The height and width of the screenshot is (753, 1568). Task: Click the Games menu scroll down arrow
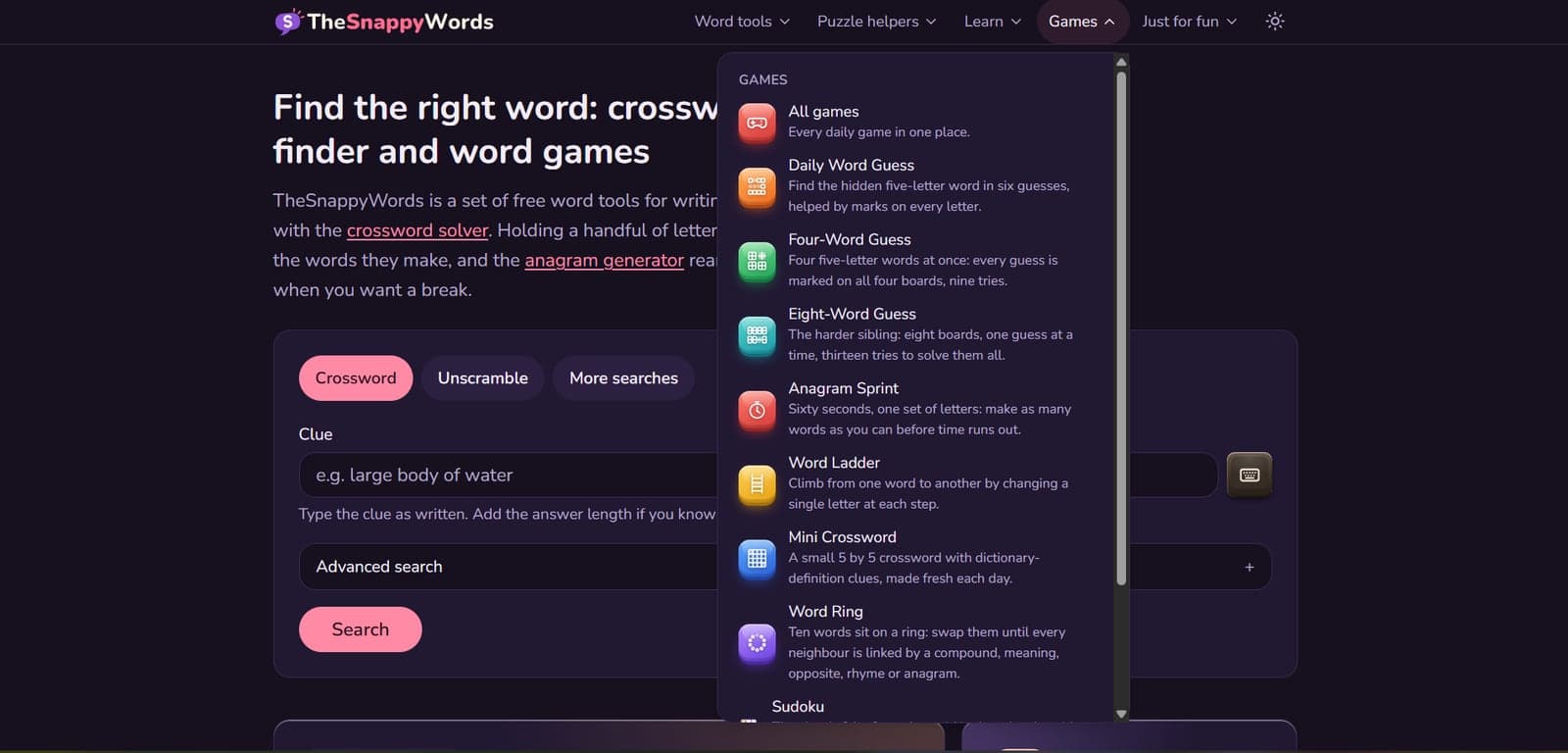click(x=1121, y=714)
